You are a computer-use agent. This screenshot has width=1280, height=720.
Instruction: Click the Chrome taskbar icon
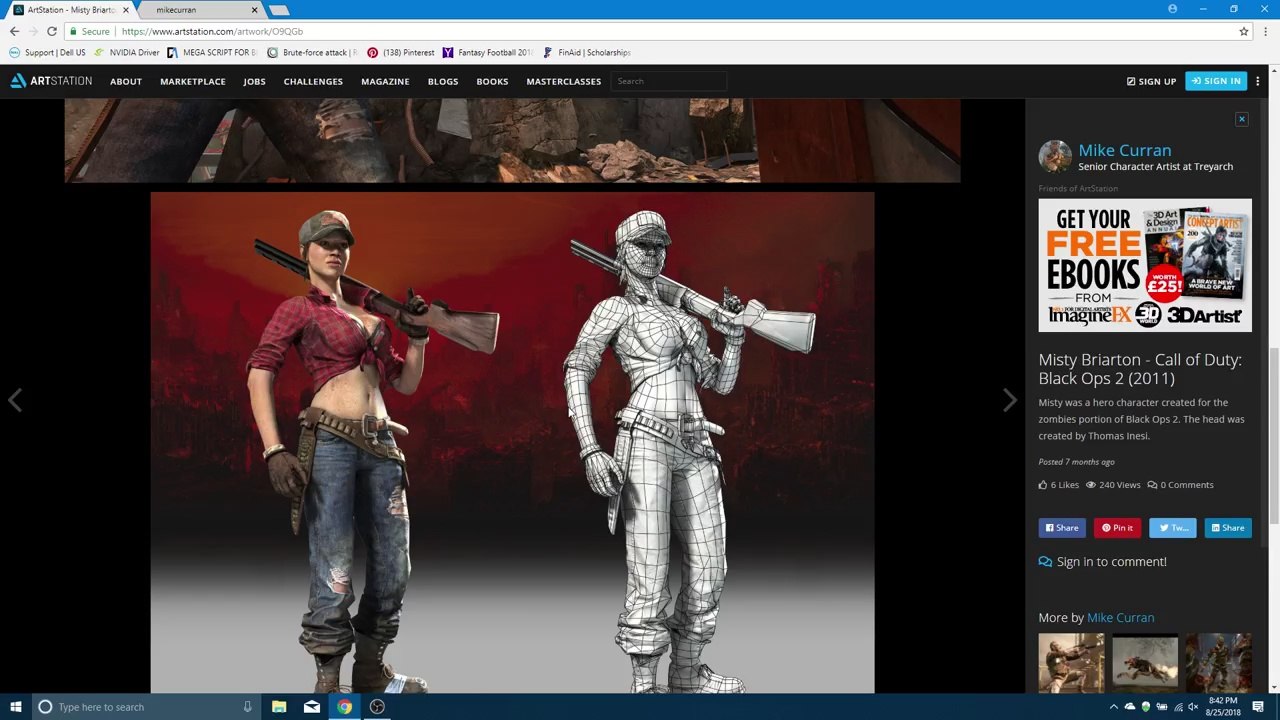click(x=344, y=707)
